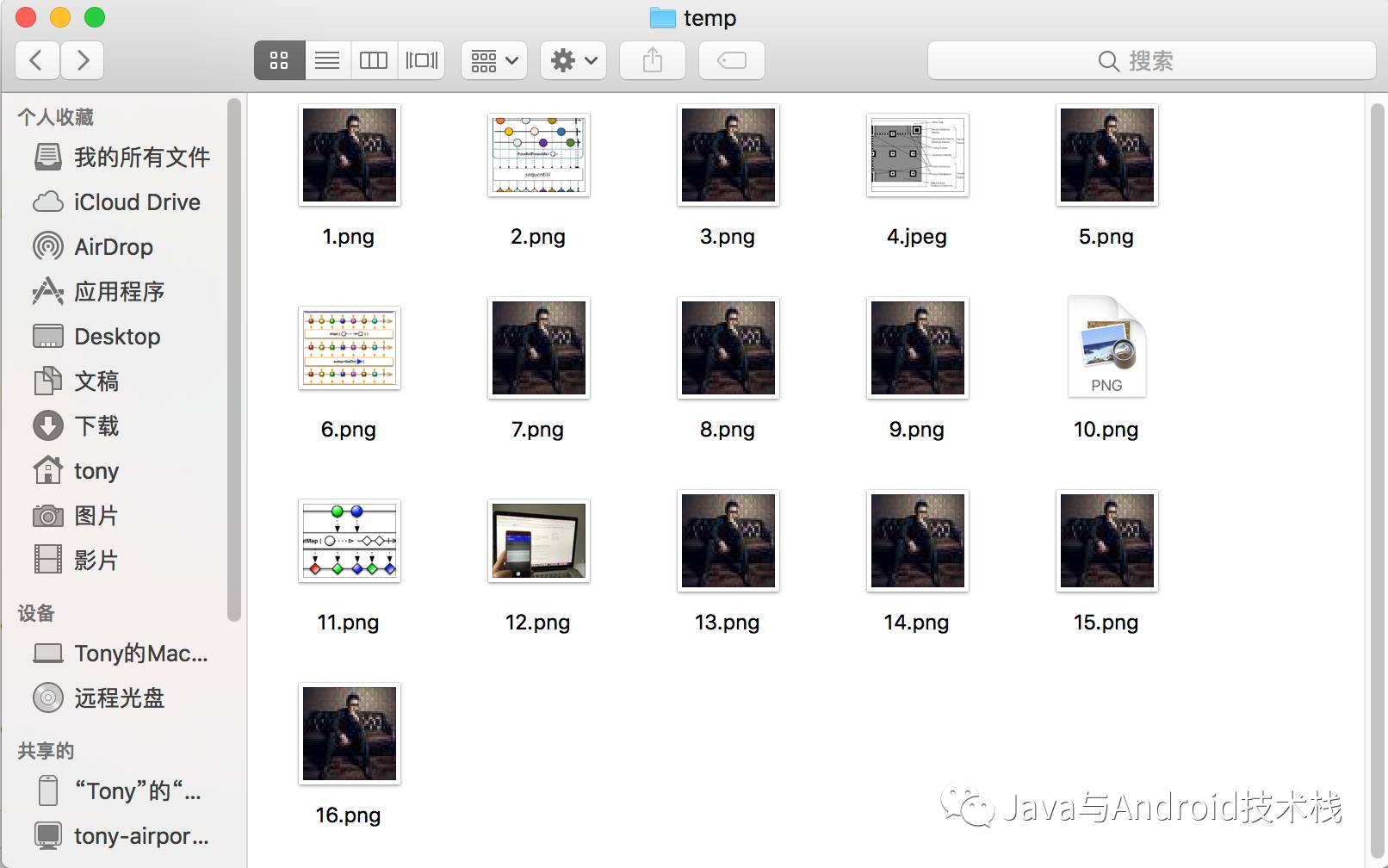Select the 9.png thumbnail
Screen dimensions: 1388x868
(x=918, y=348)
